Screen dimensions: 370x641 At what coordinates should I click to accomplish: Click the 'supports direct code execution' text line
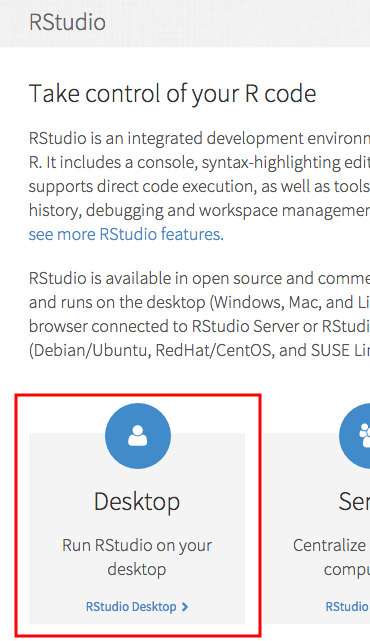click(x=199, y=186)
